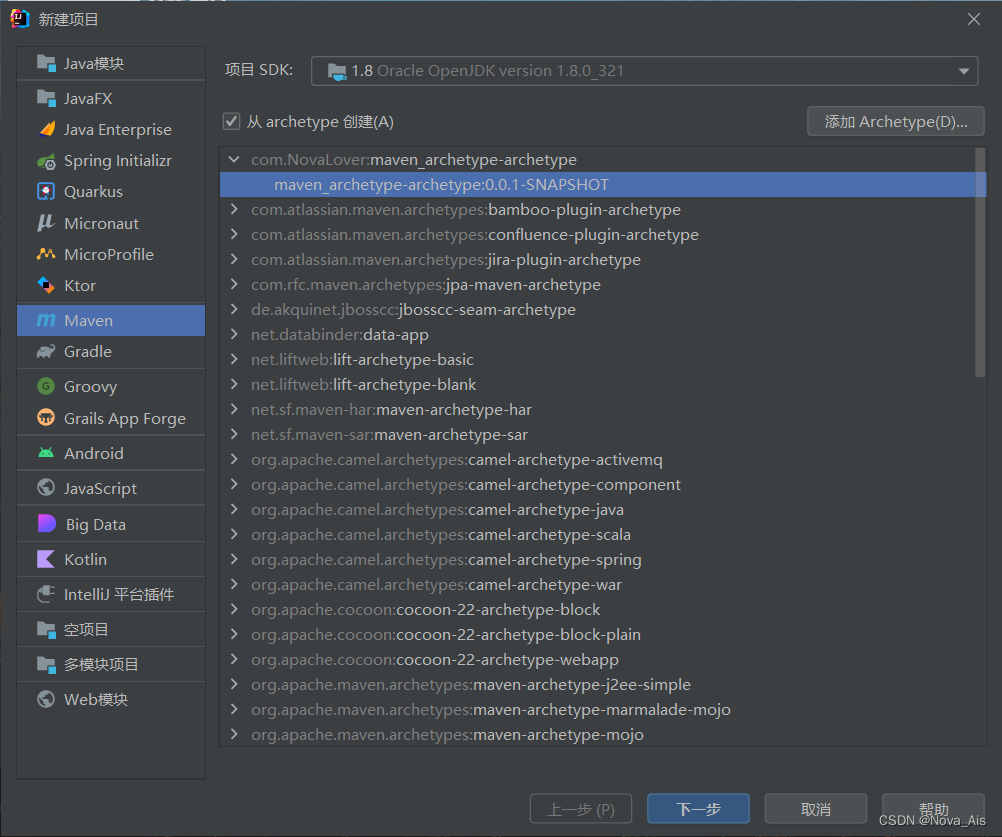Click the IntelliJ 平台插件 plug icon
This screenshot has width=1002, height=837.
click(x=46, y=594)
